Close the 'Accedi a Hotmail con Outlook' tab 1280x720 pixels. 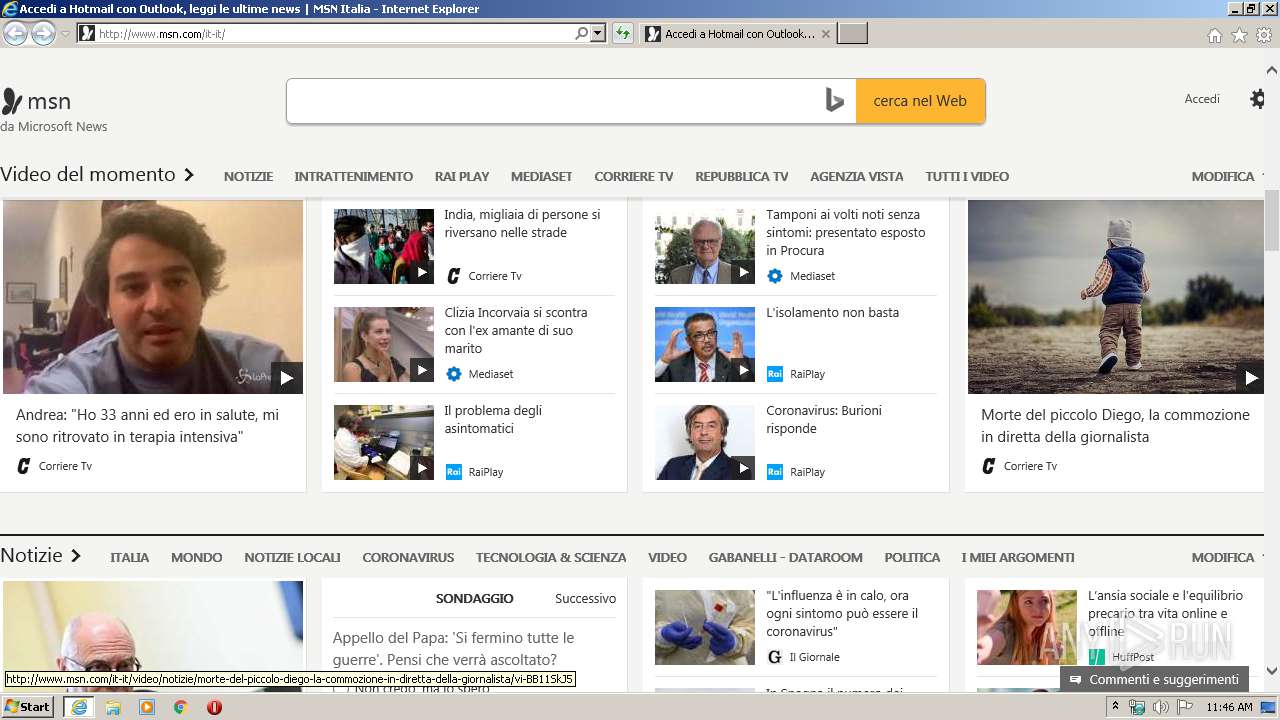tap(825, 34)
